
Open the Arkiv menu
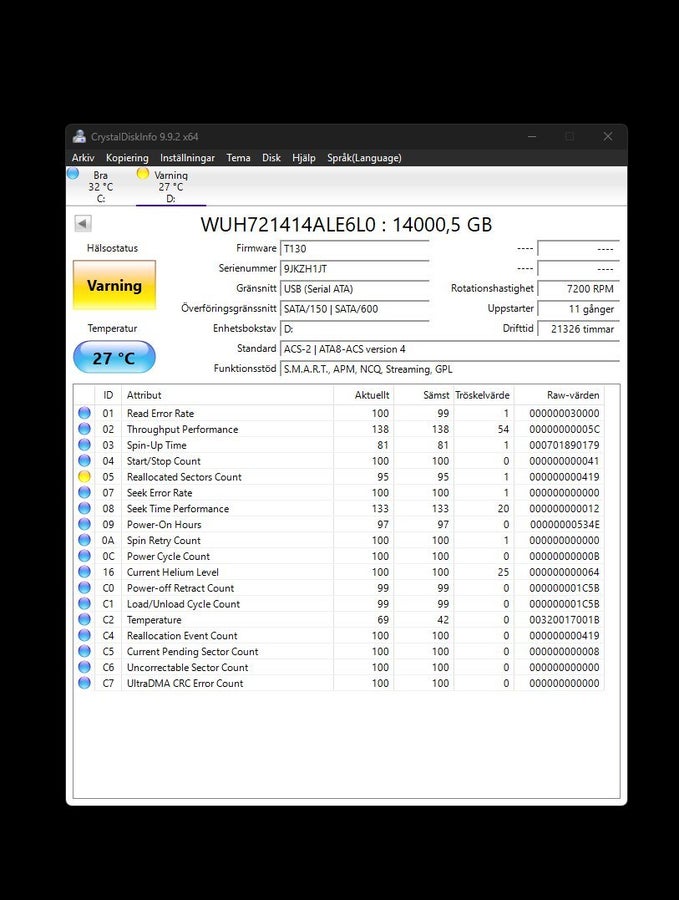(83, 158)
